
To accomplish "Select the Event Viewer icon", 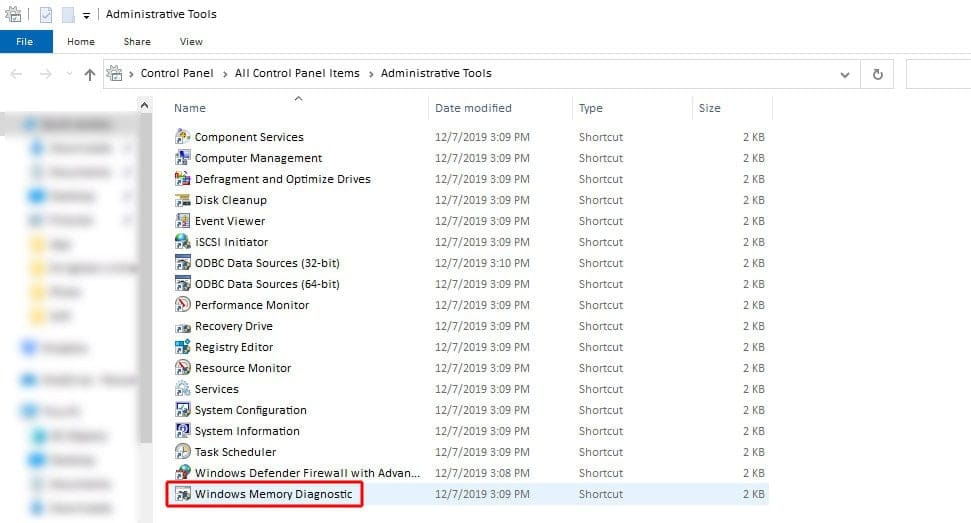I will [x=182, y=221].
